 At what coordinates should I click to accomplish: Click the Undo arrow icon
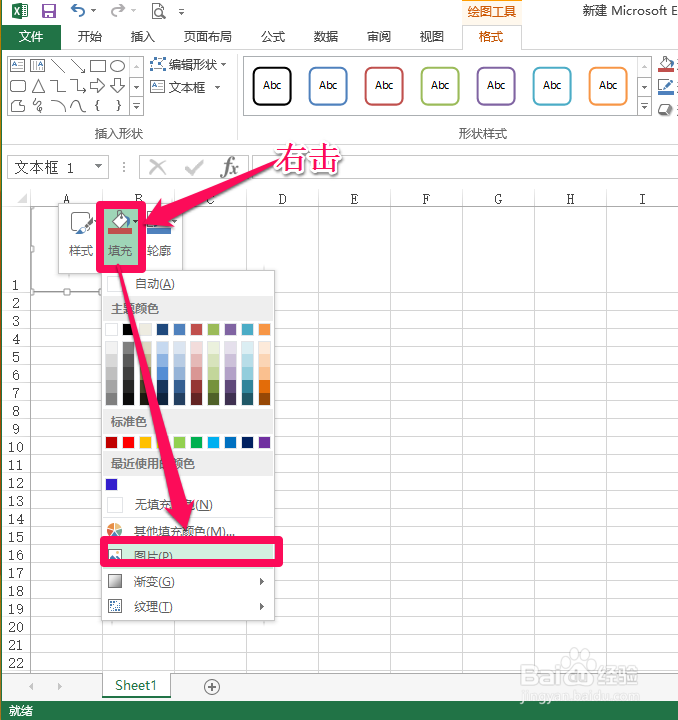click(x=78, y=10)
